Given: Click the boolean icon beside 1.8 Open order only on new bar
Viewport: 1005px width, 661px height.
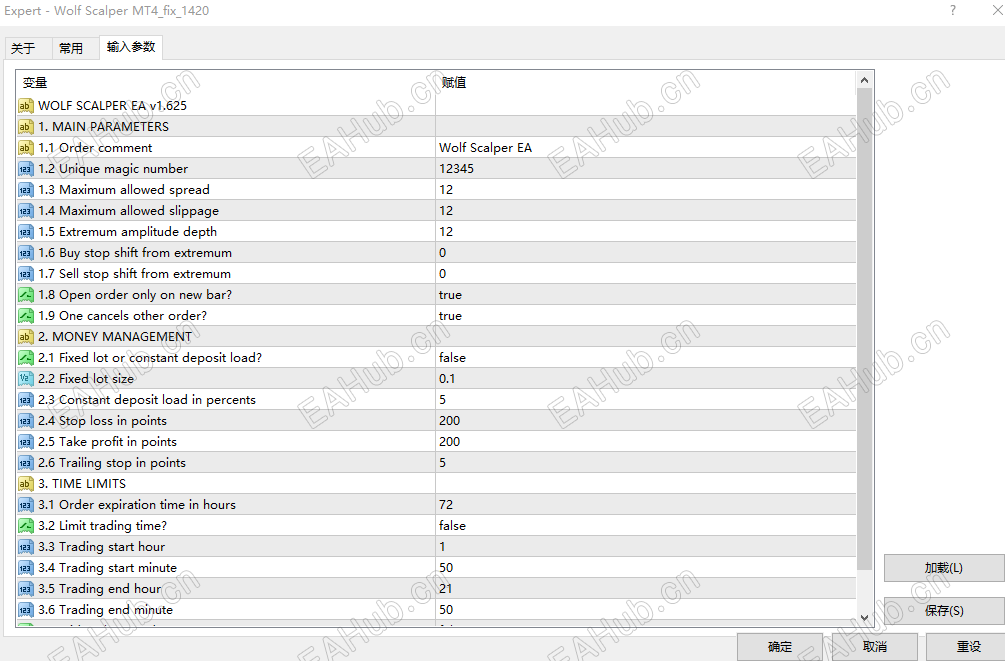Looking at the screenshot, I should pyautogui.click(x=26, y=295).
